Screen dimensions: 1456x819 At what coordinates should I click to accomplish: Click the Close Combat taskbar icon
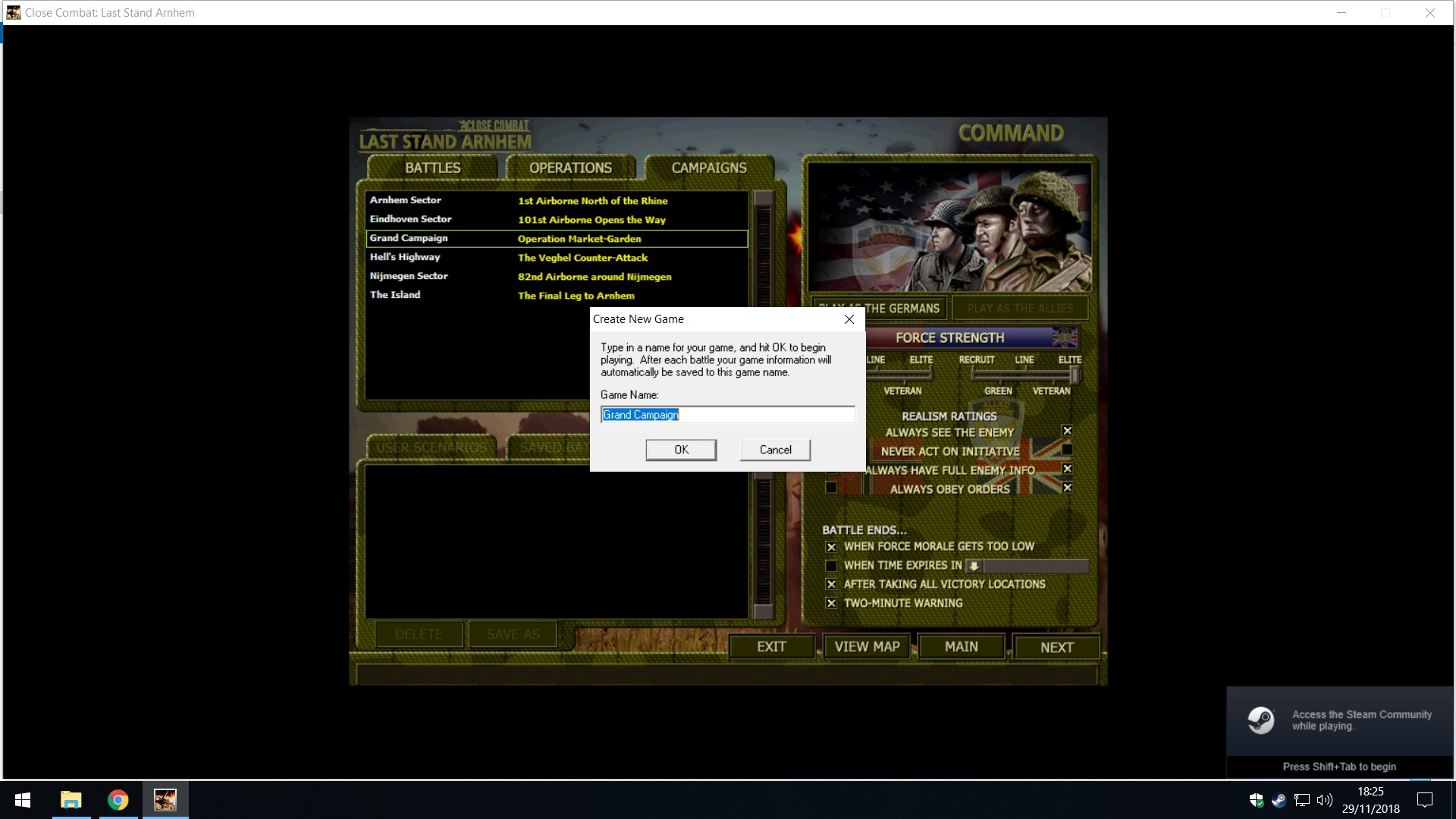click(165, 800)
